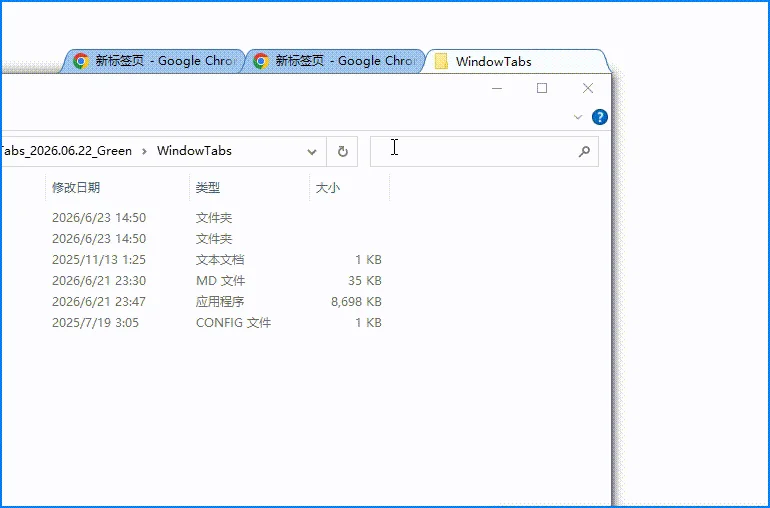The width and height of the screenshot is (770, 508).
Task: Sort by the 修改日期 column header
Action: pos(118,188)
